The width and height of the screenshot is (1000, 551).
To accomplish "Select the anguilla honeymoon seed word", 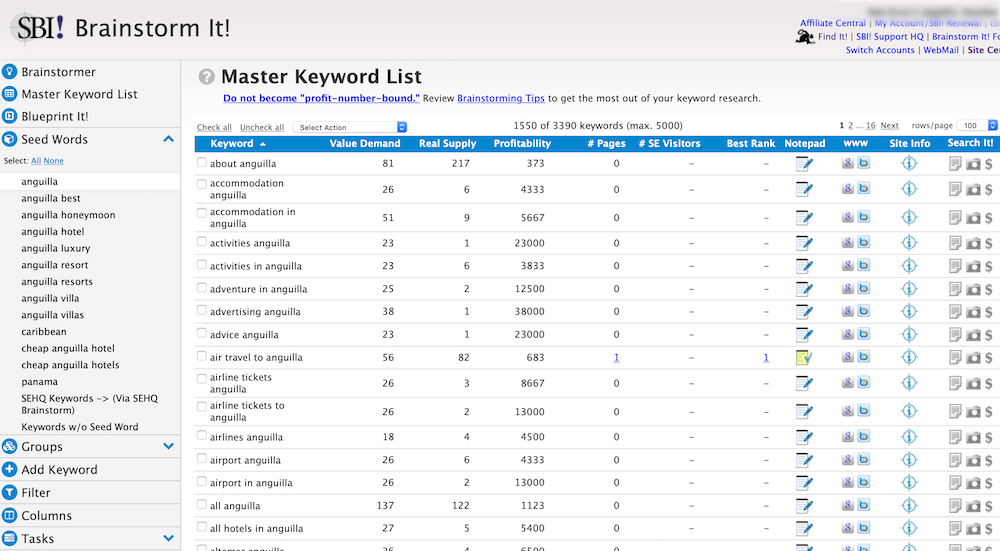I will (68, 215).
